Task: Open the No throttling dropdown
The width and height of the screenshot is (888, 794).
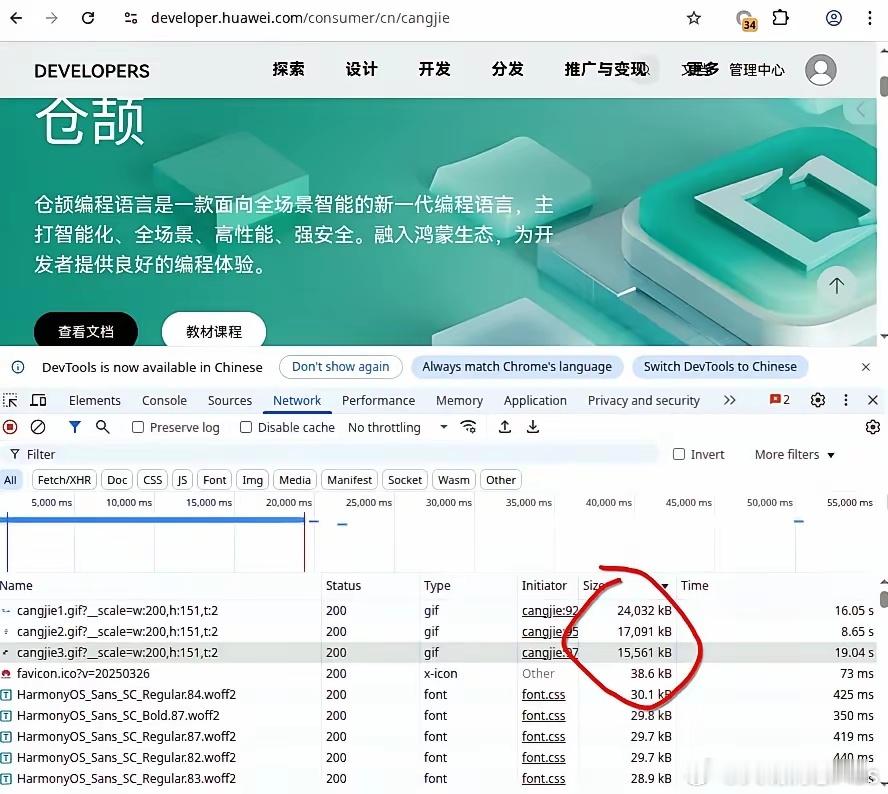Action: [x=398, y=427]
